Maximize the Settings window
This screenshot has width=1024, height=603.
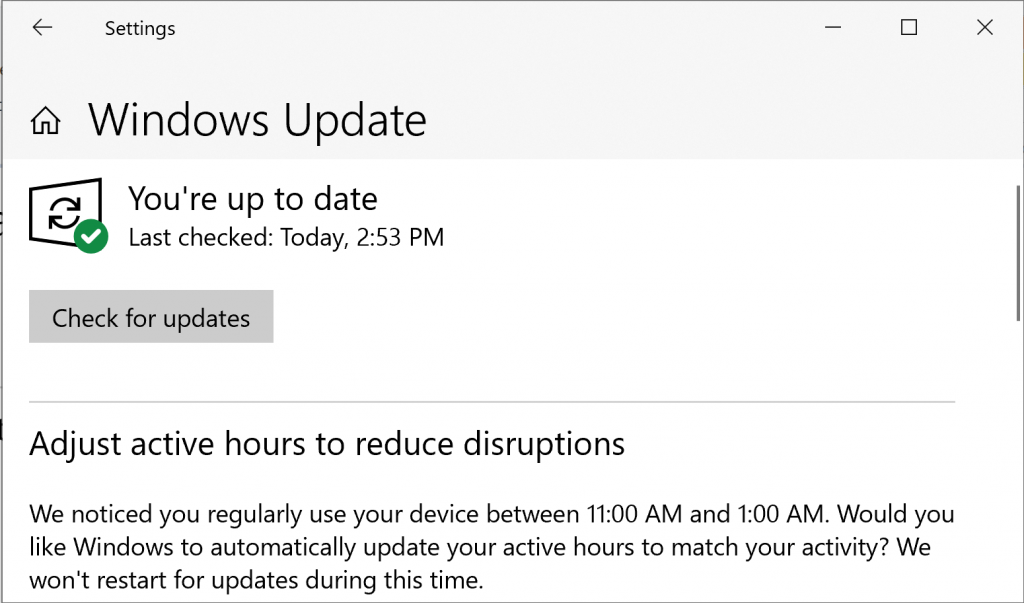pos(908,27)
